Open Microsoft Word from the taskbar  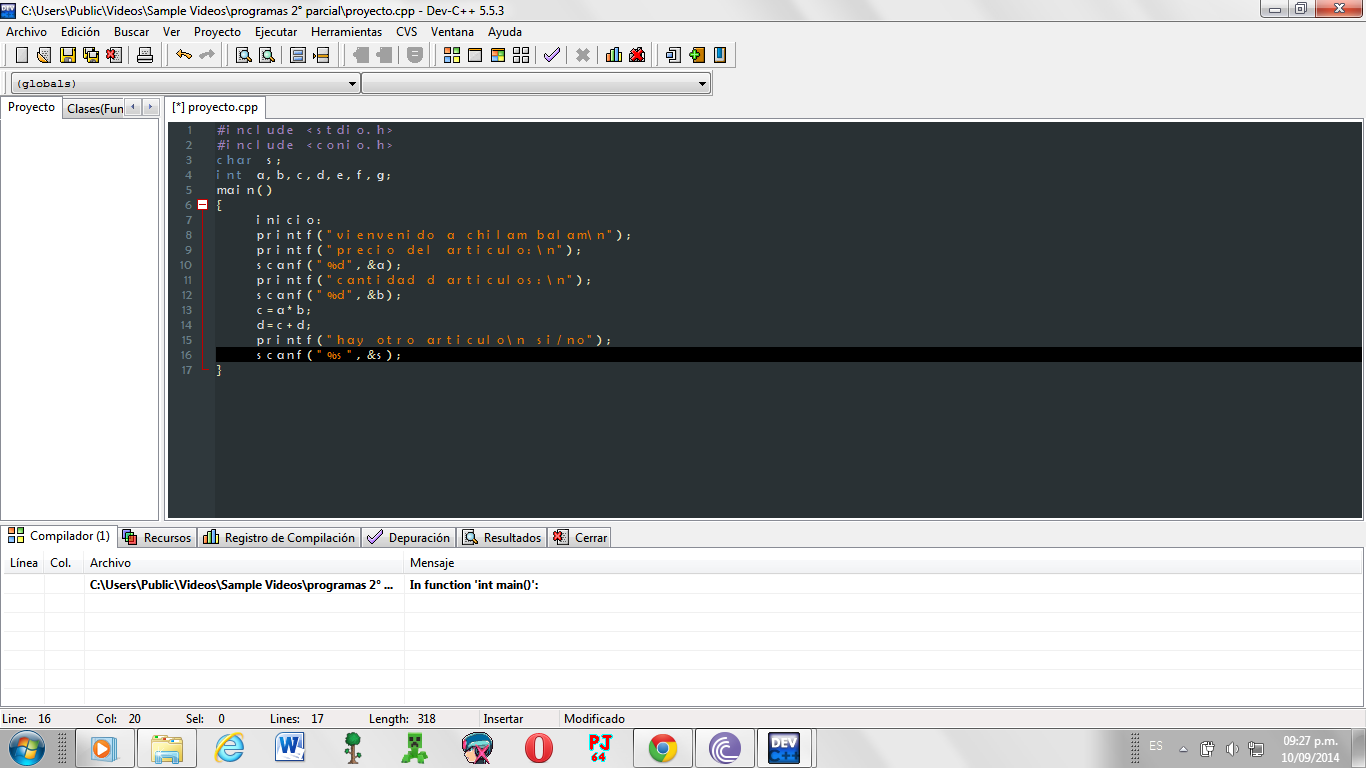[x=291, y=748]
